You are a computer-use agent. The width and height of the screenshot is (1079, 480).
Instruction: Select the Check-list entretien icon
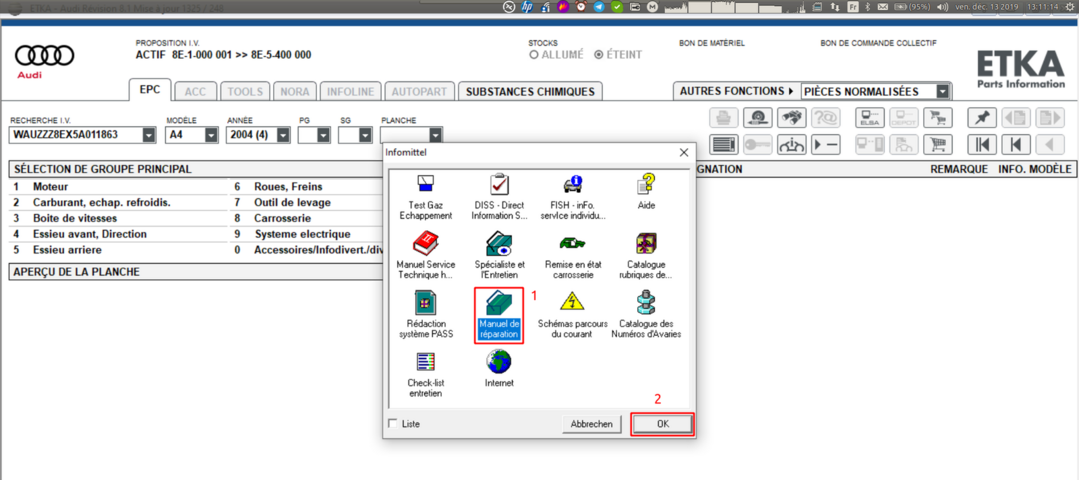click(x=426, y=375)
